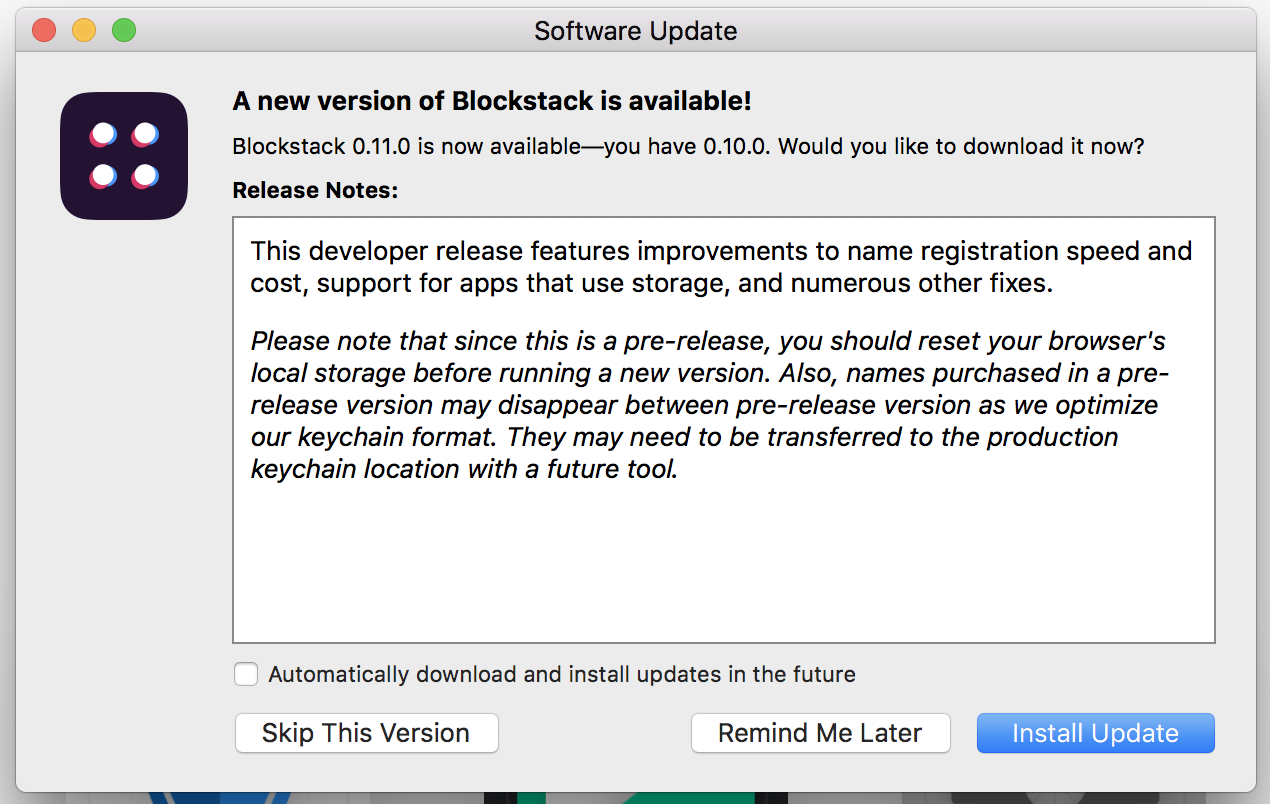
Task: Click the green zoom traffic light
Action: coord(124,30)
